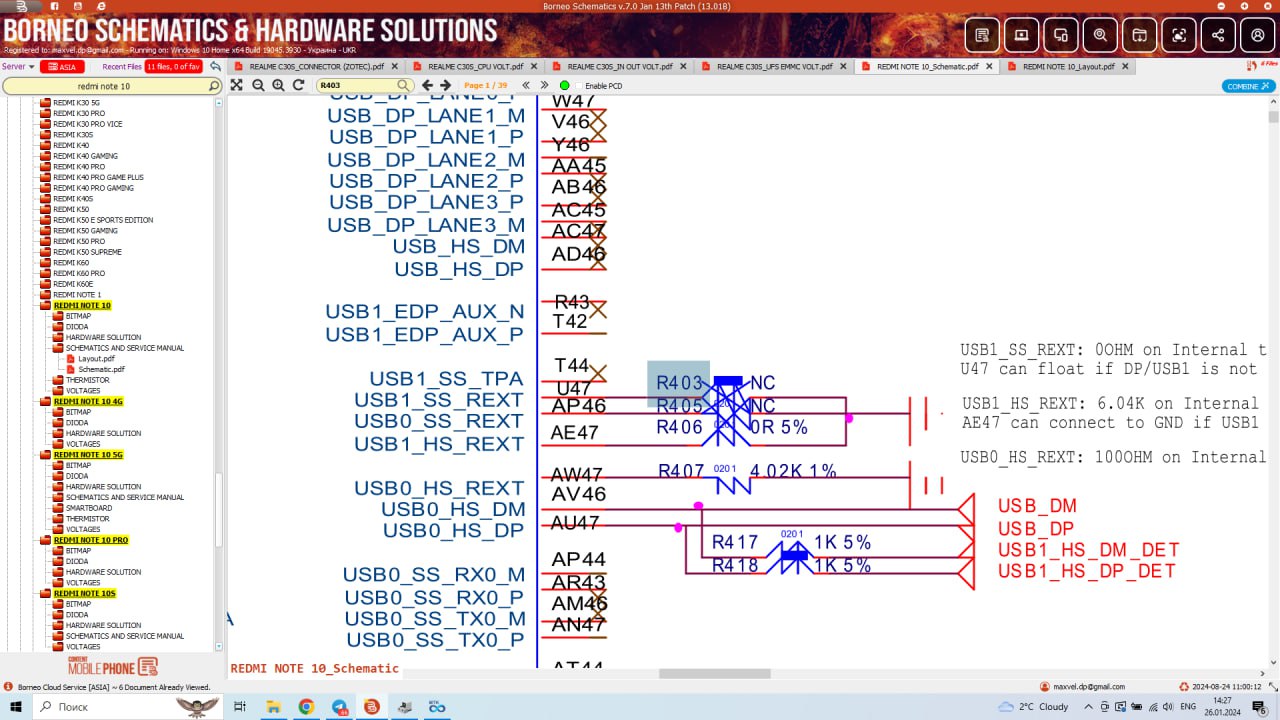Expand the REDMI NOTE 10 PRO folder
The width and height of the screenshot is (1280, 720).
[x=45, y=540]
